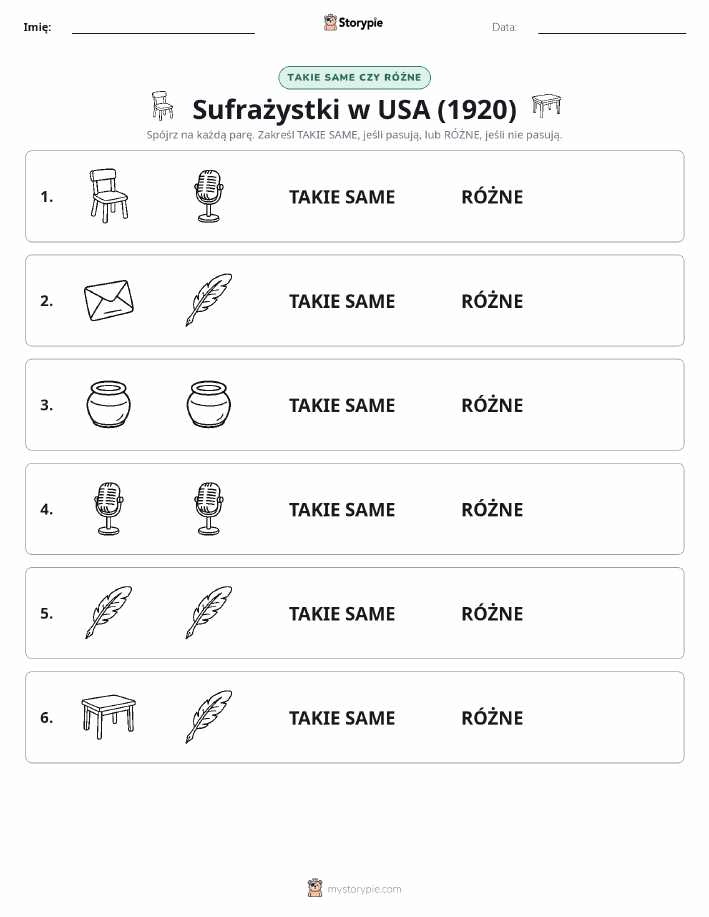Click the microphone icon in row 1
The width and height of the screenshot is (709, 917).
tap(209, 196)
